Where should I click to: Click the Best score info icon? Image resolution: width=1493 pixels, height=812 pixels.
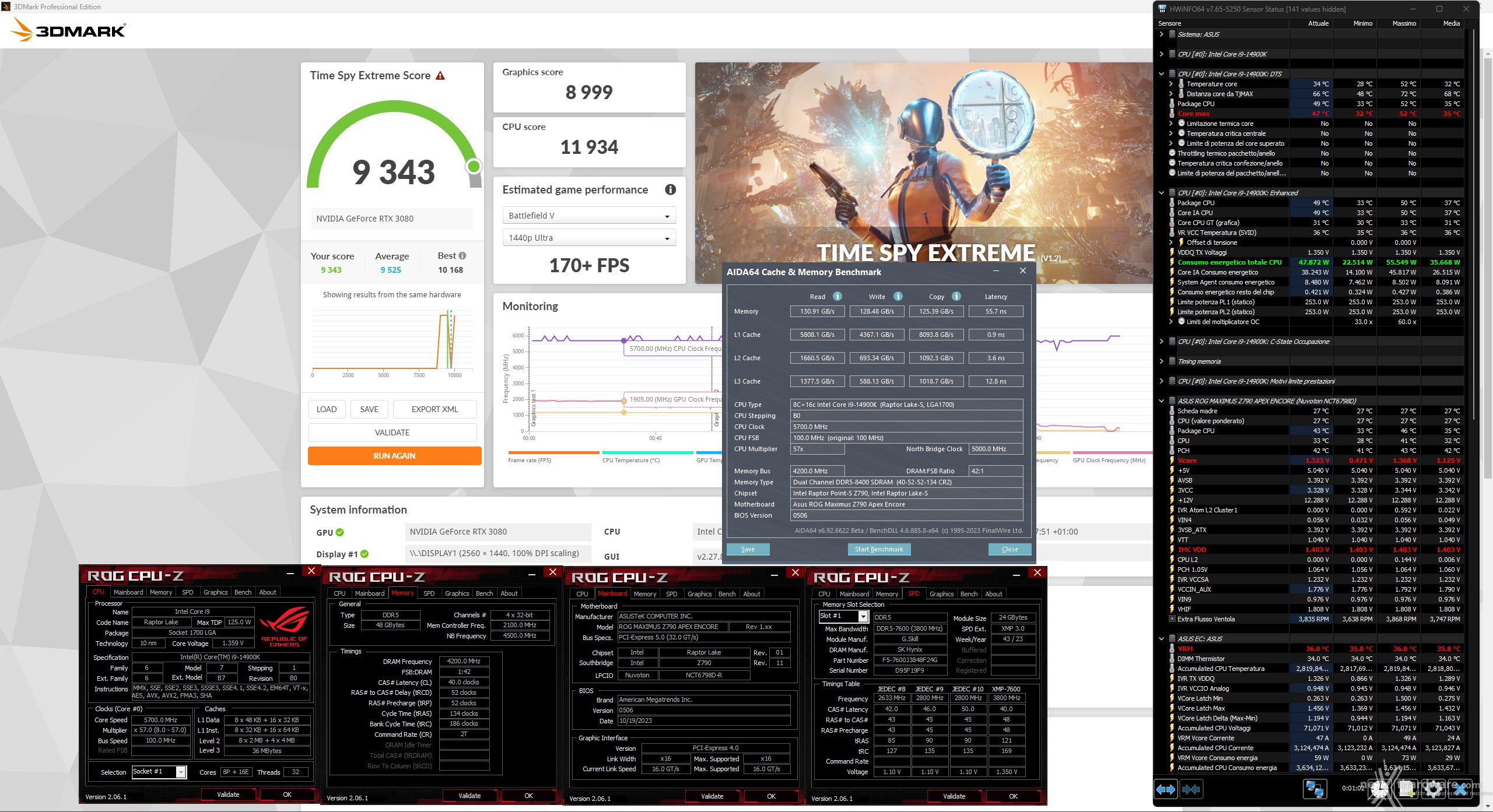click(x=462, y=255)
